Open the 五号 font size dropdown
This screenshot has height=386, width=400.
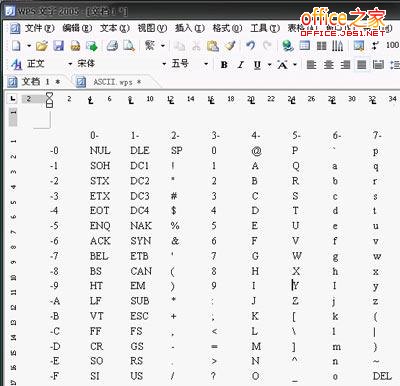coord(206,64)
